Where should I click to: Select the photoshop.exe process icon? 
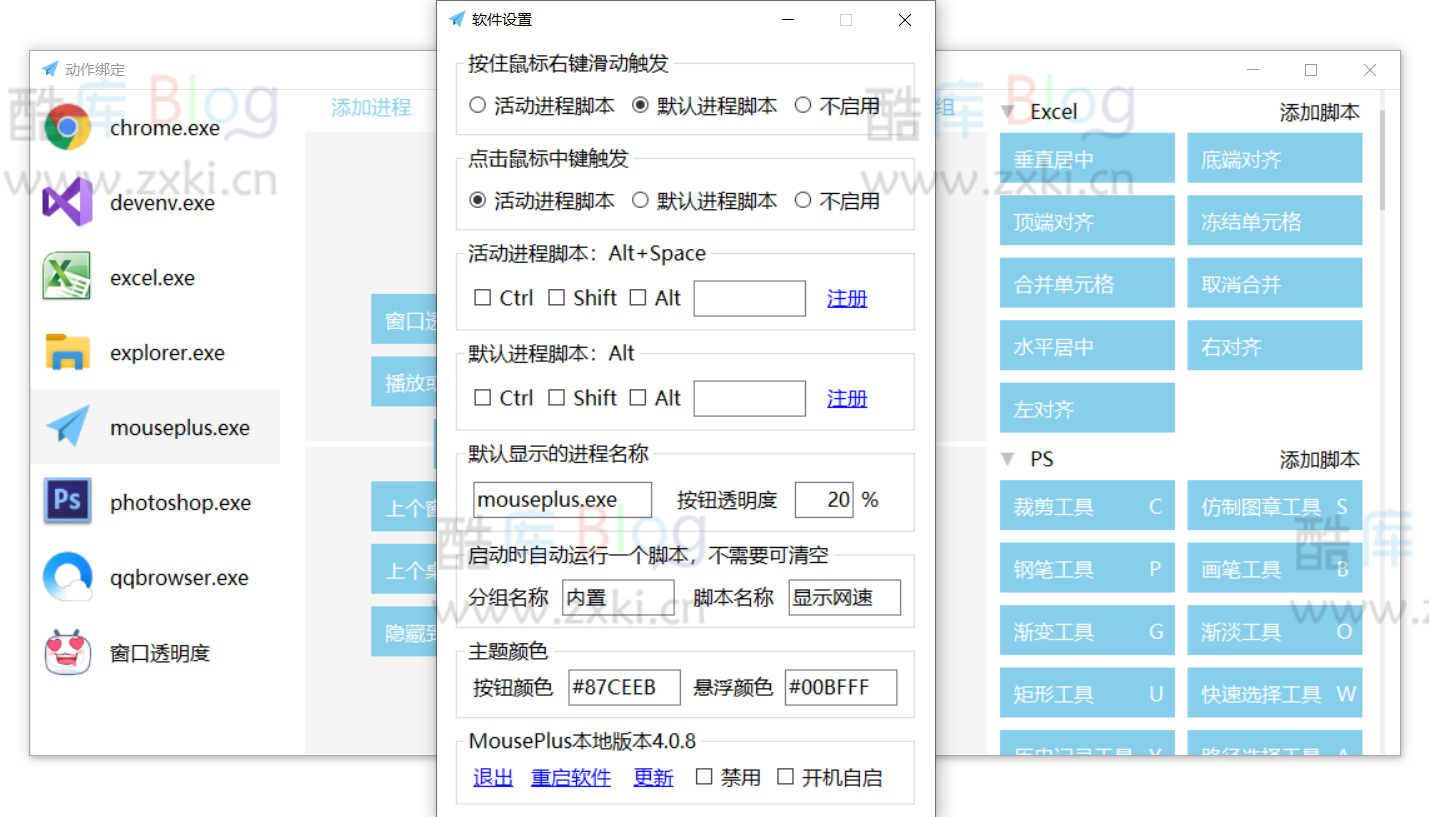67,502
